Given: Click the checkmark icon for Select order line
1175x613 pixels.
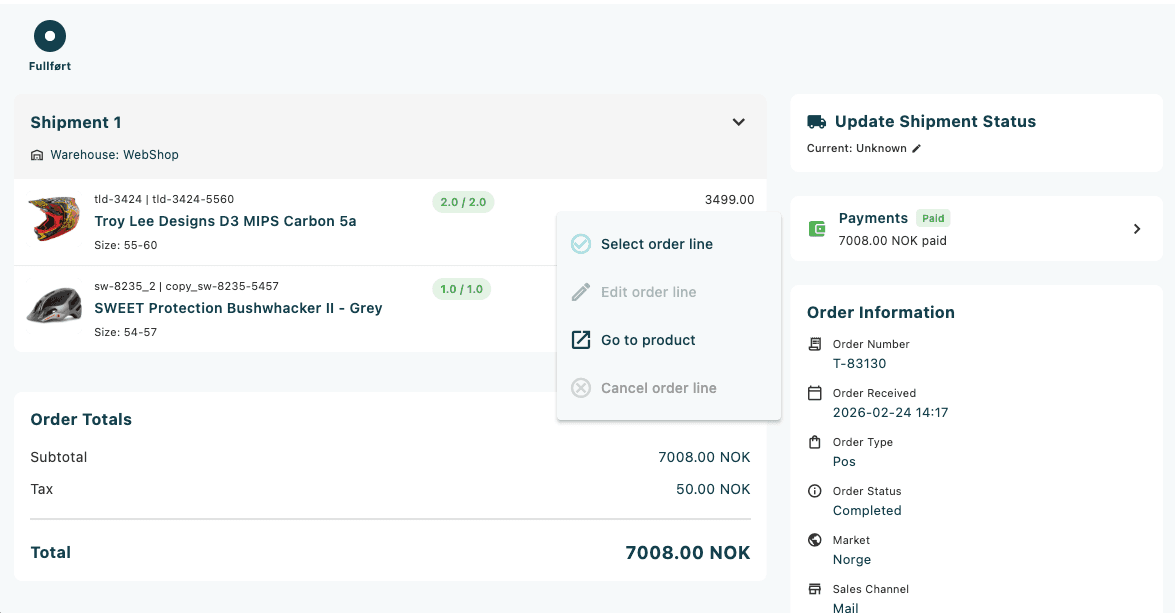Looking at the screenshot, I should click(x=581, y=244).
